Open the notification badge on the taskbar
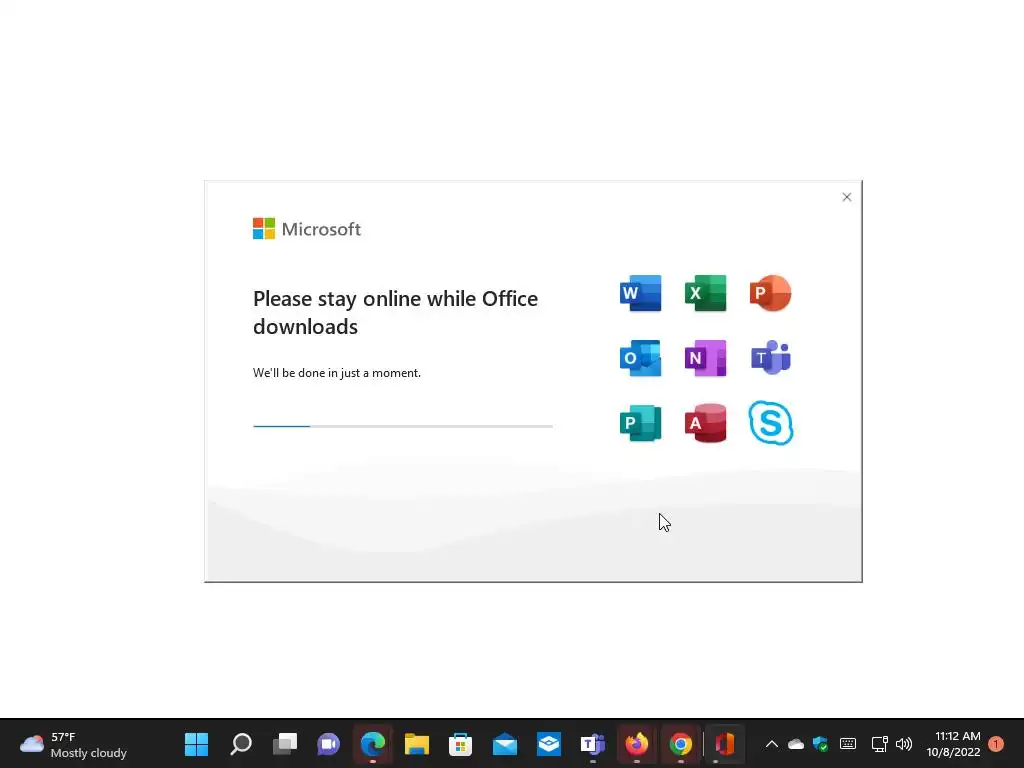The width and height of the screenshot is (1024, 768). coord(996,744)
